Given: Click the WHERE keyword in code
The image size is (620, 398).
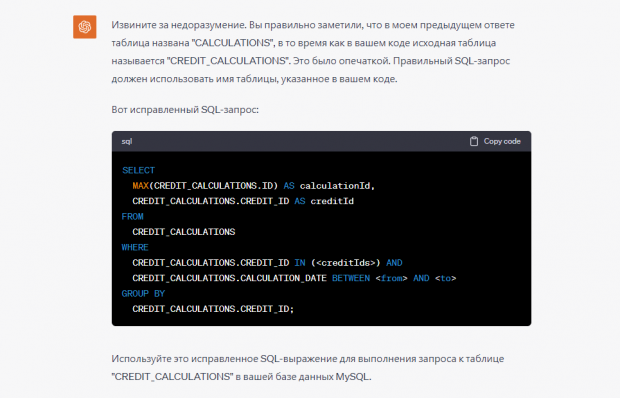Looking at the screenshot, I should tap(135, 247).
